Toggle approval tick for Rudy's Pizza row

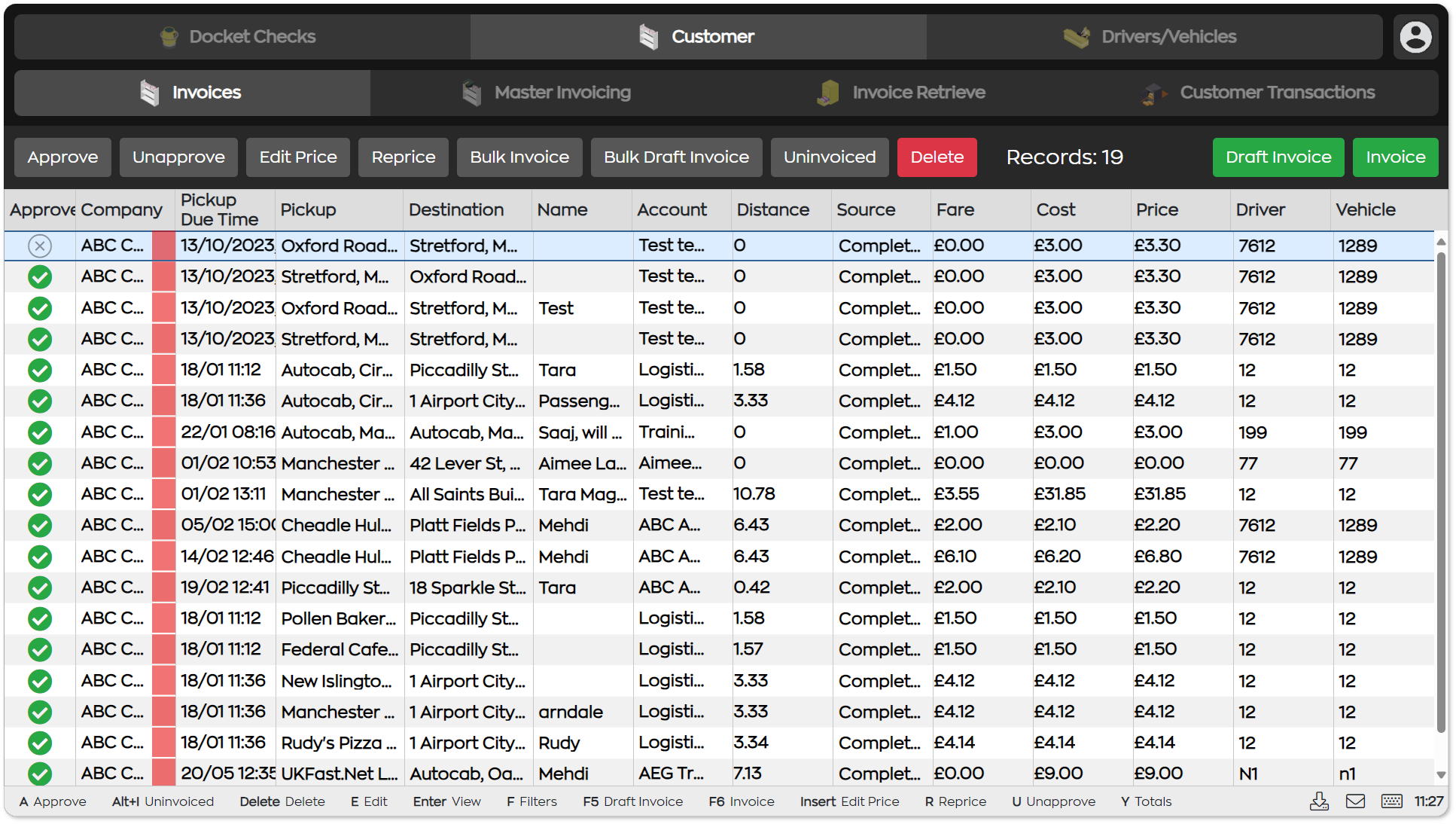click(x=40, y=743)
